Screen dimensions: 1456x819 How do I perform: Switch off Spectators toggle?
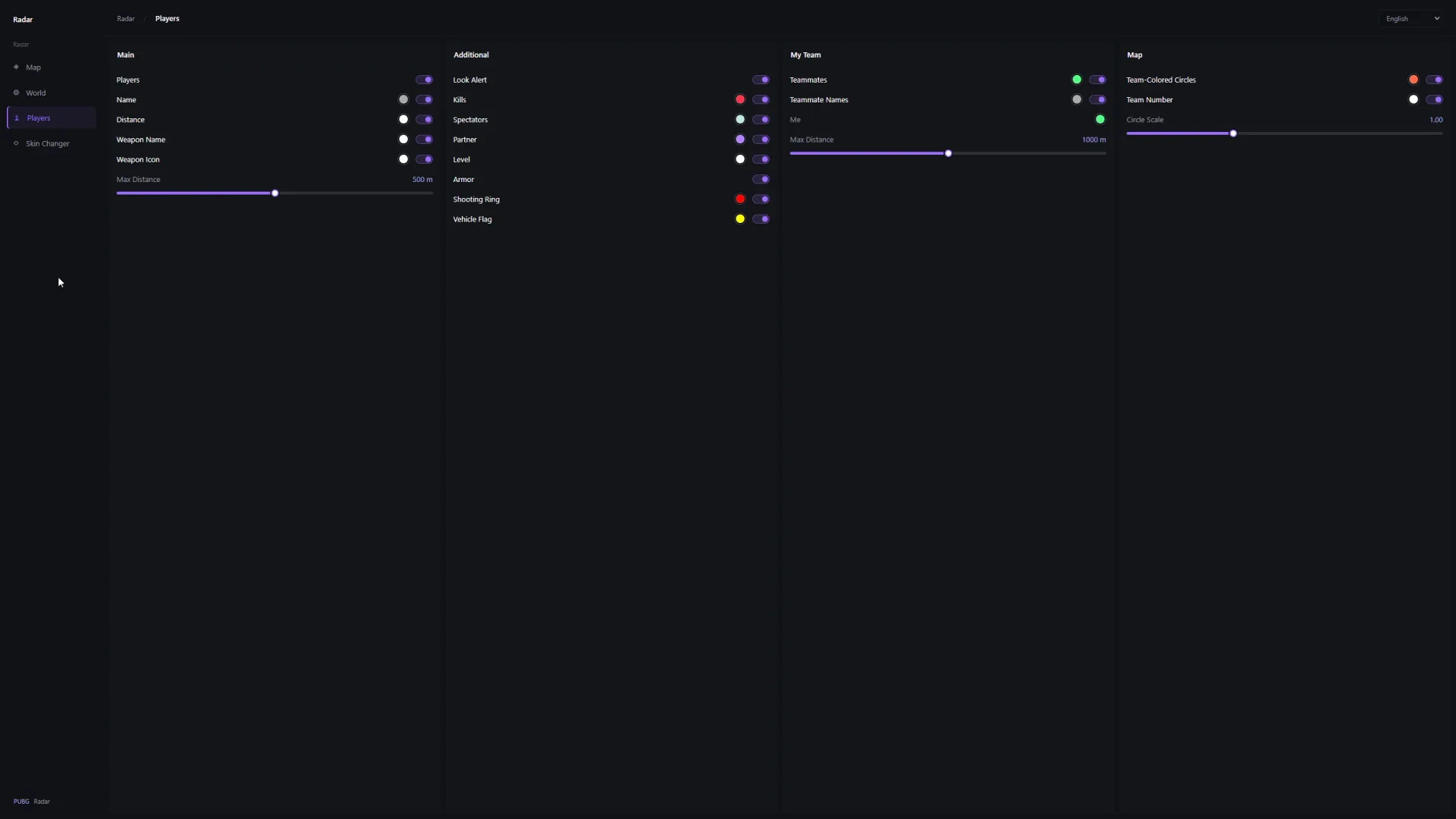coord(761,120)
